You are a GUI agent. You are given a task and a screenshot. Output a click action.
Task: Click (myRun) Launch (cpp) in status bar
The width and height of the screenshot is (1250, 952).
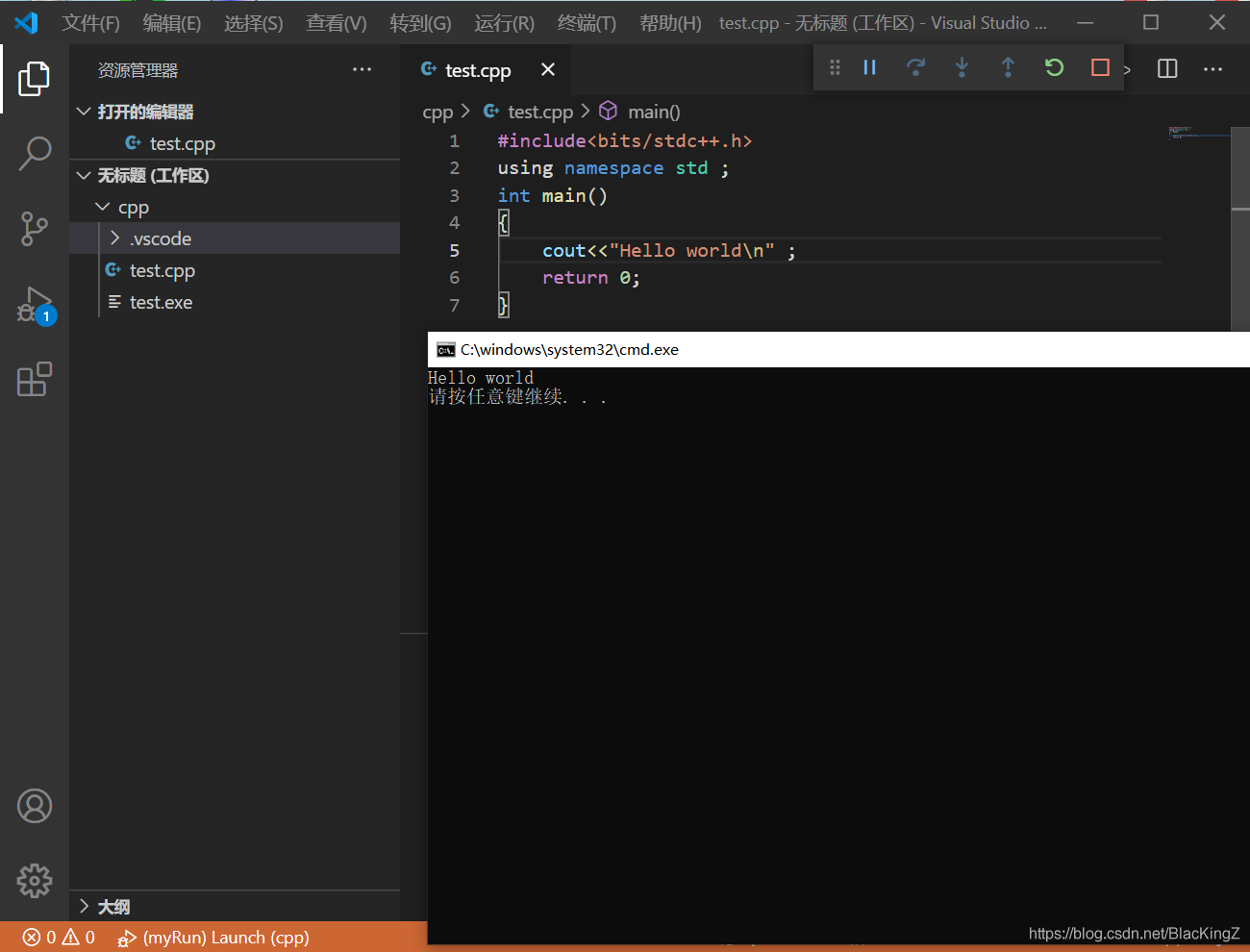(x=216, y=938)
